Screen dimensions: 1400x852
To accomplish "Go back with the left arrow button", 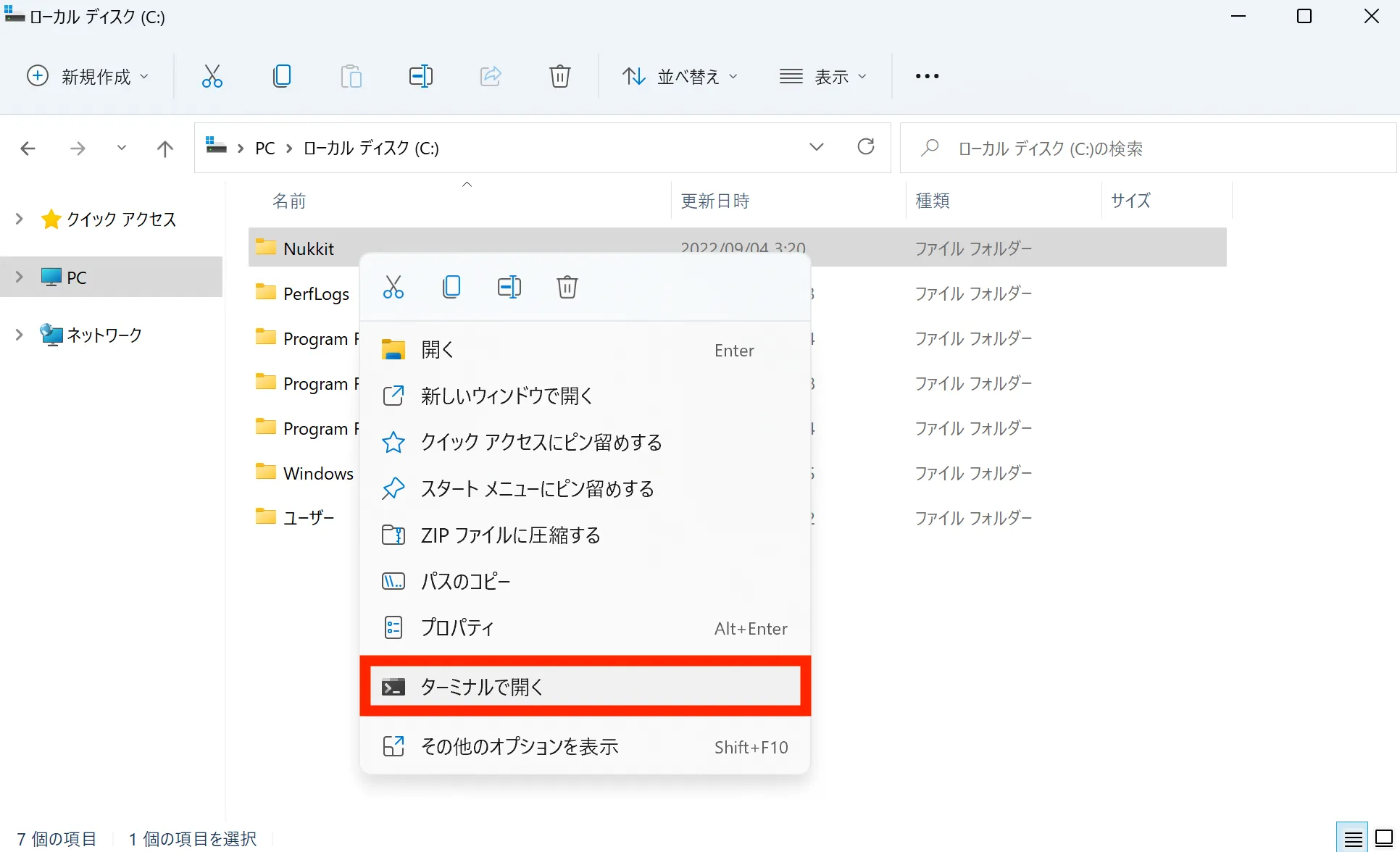I will pos(28,149).
